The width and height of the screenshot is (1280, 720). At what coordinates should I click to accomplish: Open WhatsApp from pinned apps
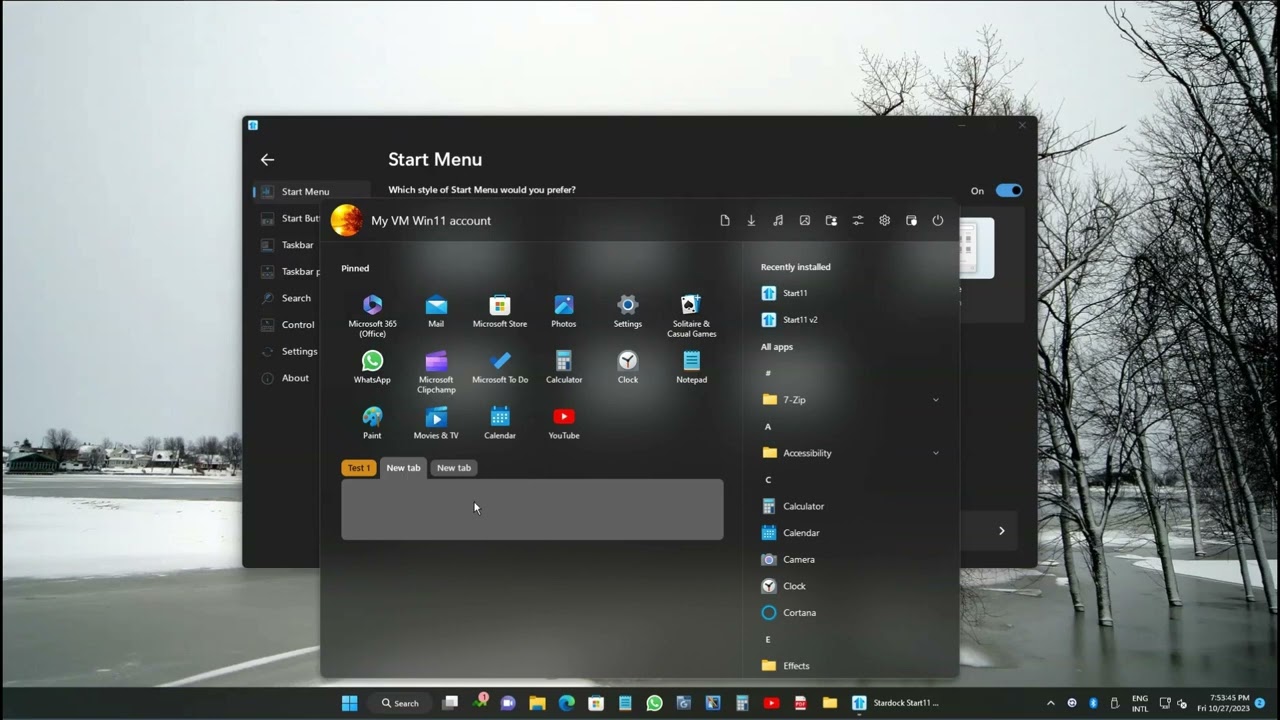(372, 367)
